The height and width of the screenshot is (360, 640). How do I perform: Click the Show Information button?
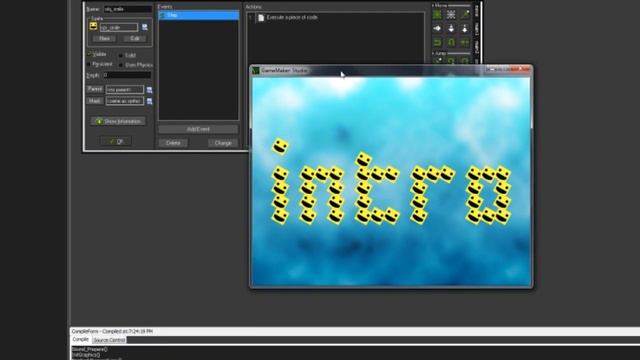[x=118, y=121]
